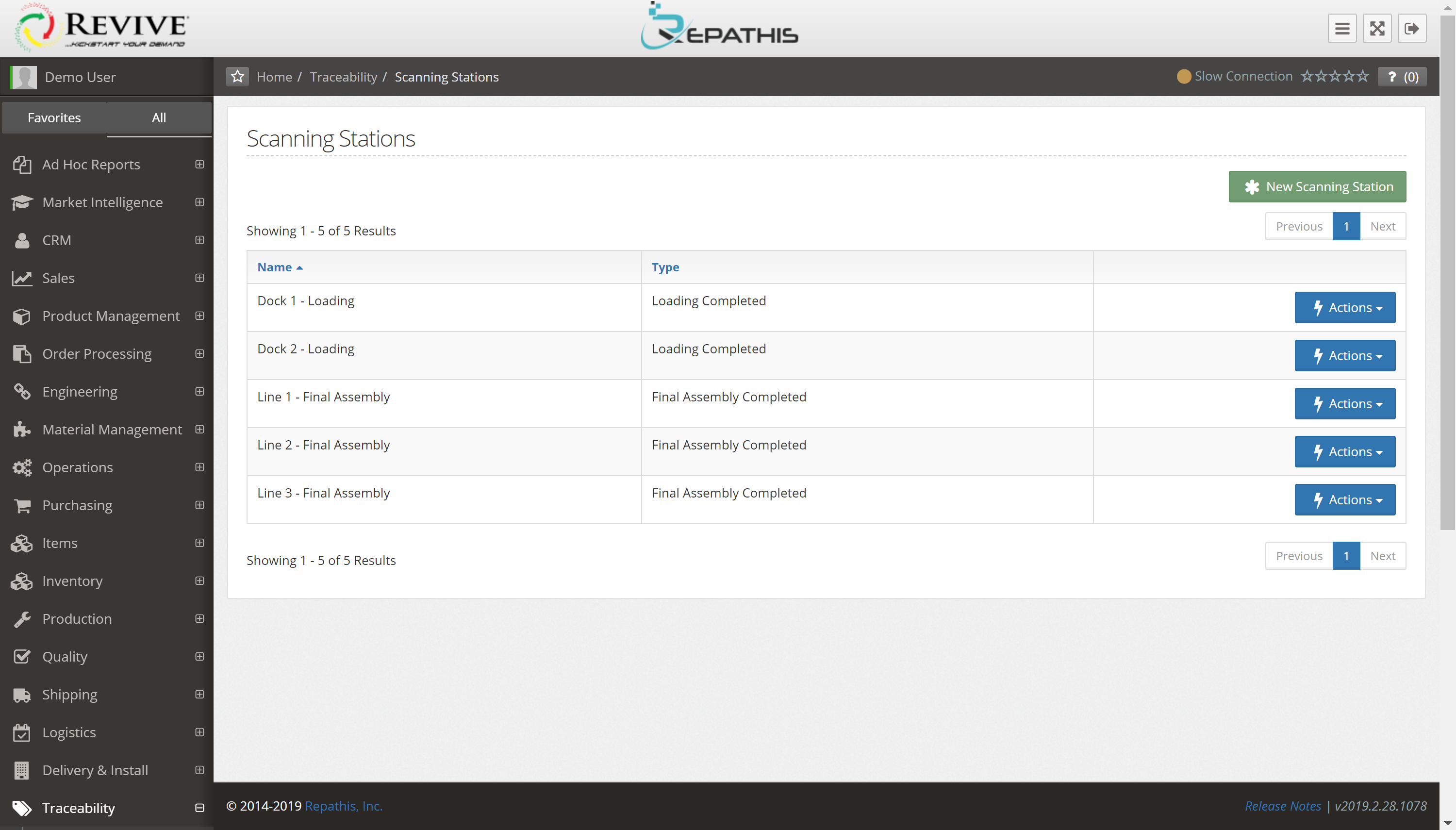Click the Market Intelligence graduation cap icon
The width and height of the screenshot is (1456, 830).
click(22, 202)
